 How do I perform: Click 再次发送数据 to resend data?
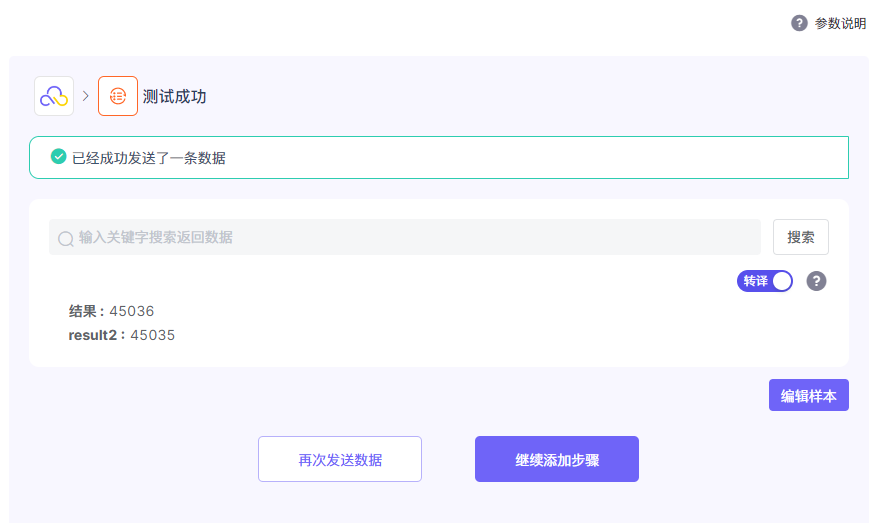[340, 459]
